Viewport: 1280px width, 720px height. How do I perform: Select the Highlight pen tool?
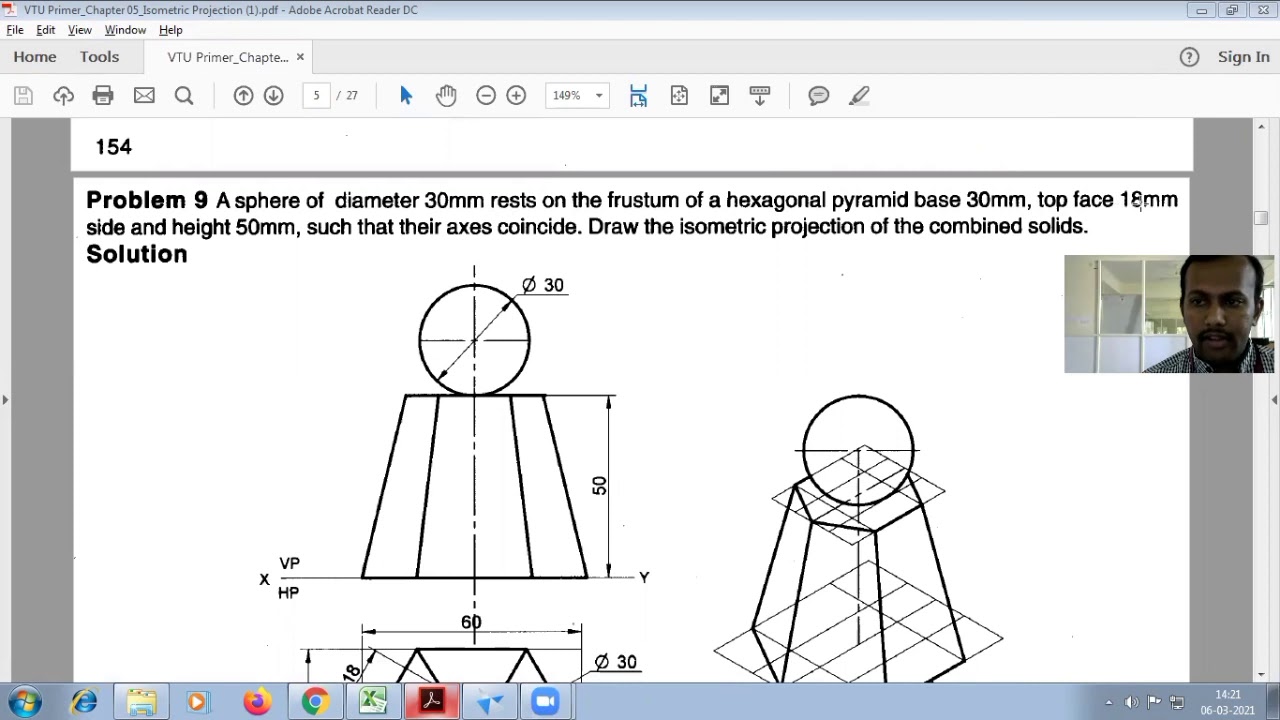point(859,95)
